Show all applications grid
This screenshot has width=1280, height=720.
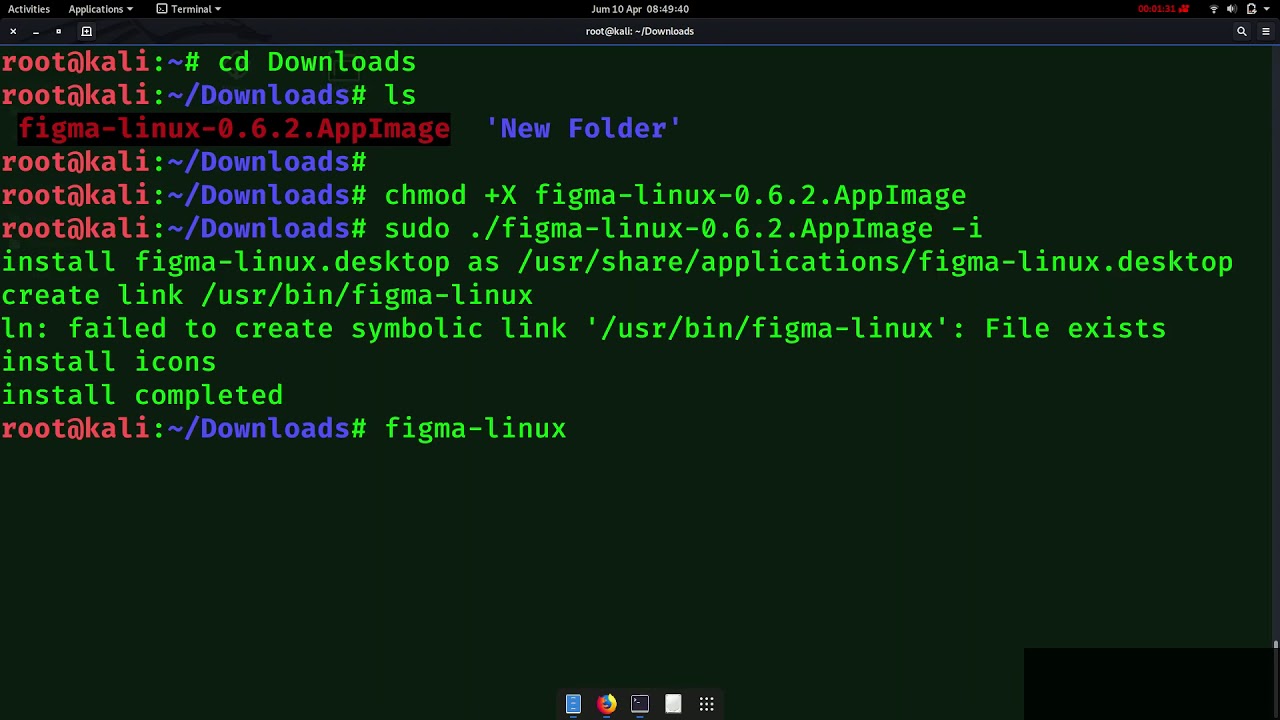pos(707,704)
